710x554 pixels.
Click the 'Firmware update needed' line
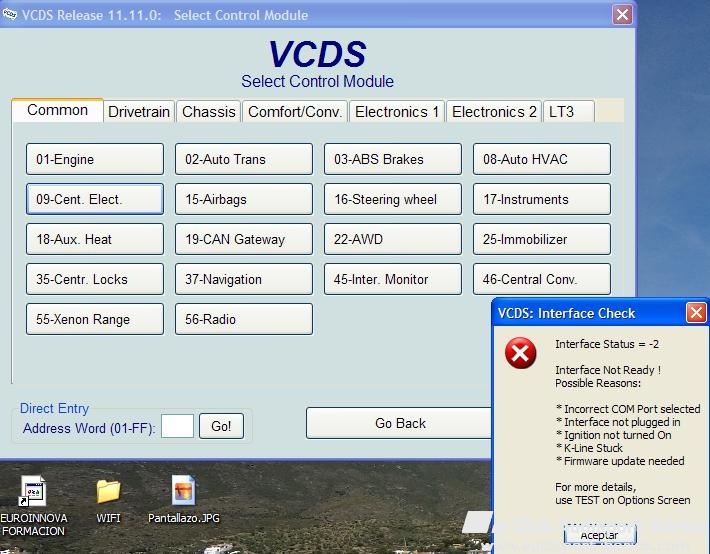[x=620, y=461]
